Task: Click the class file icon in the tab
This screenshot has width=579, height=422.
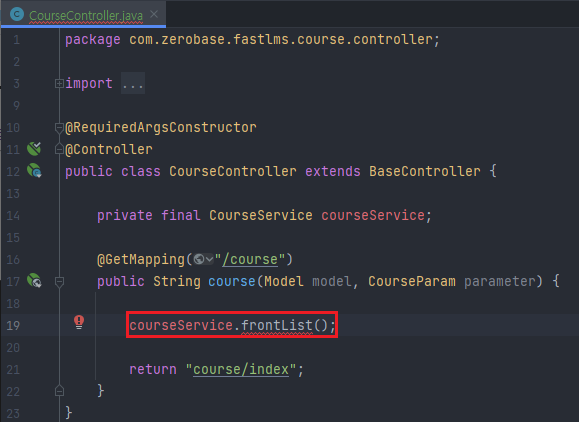Action: coord(17,14)
